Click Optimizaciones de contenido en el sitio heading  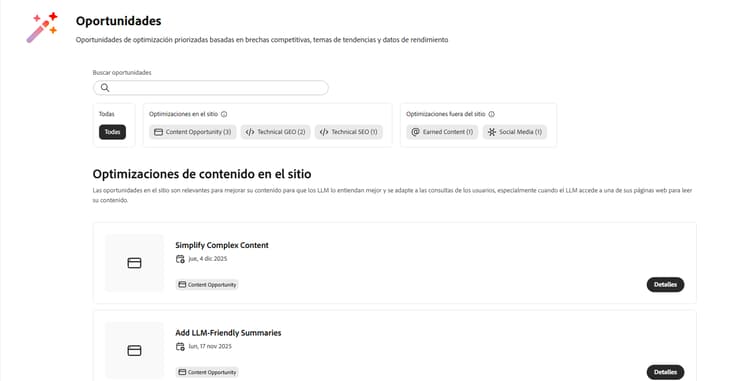pos(202,174)
